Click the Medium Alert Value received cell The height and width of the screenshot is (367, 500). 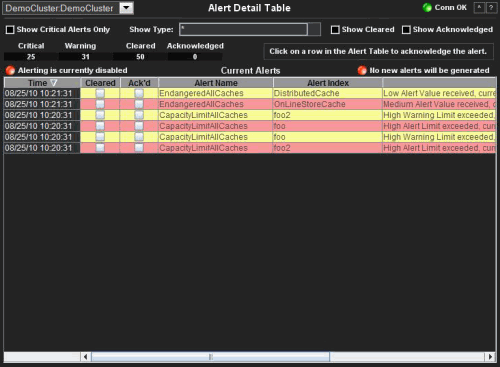pyautogui.click(x=439, y=104)
